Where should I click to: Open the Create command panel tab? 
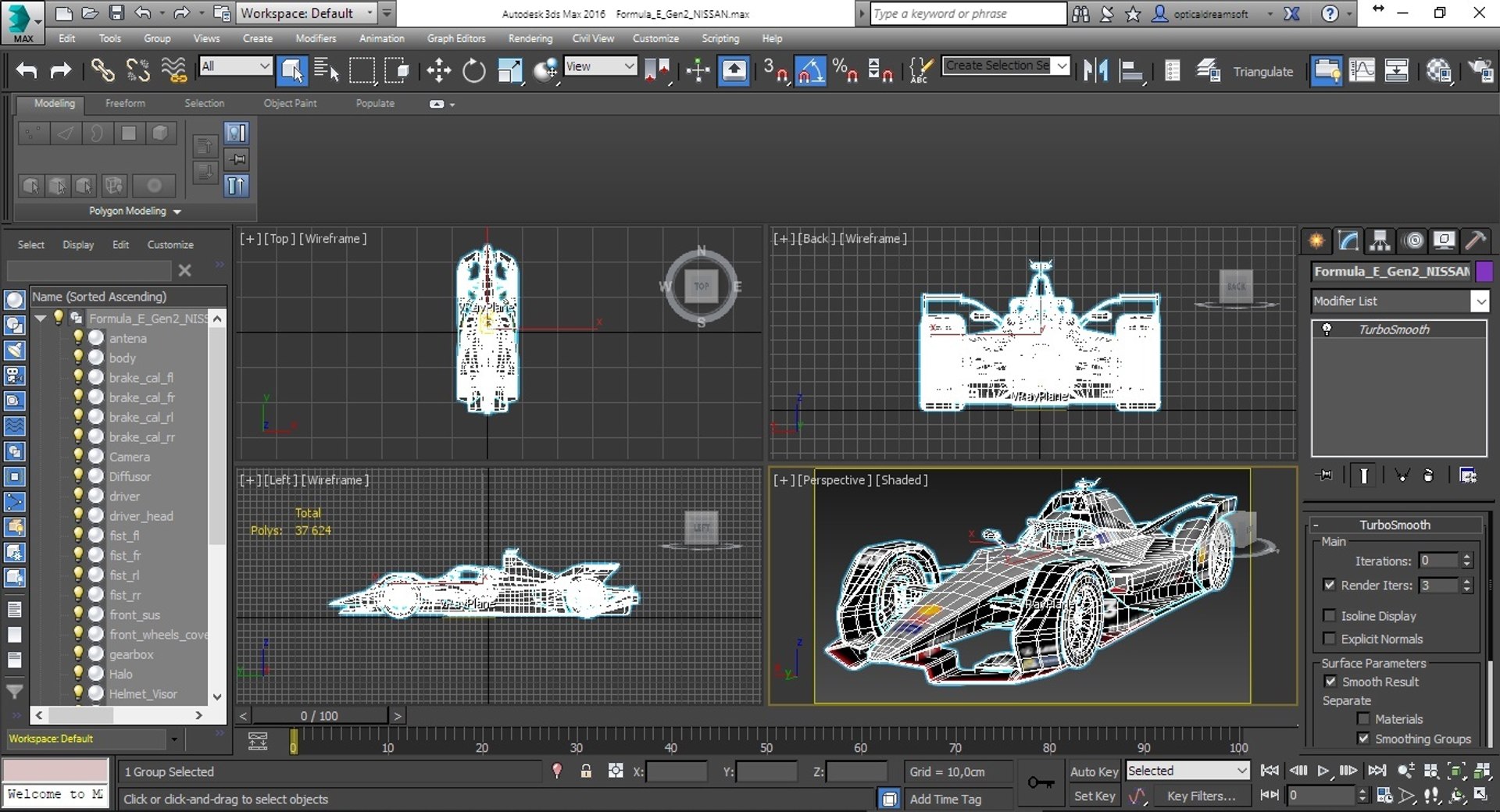click(x=1316, y=240)
